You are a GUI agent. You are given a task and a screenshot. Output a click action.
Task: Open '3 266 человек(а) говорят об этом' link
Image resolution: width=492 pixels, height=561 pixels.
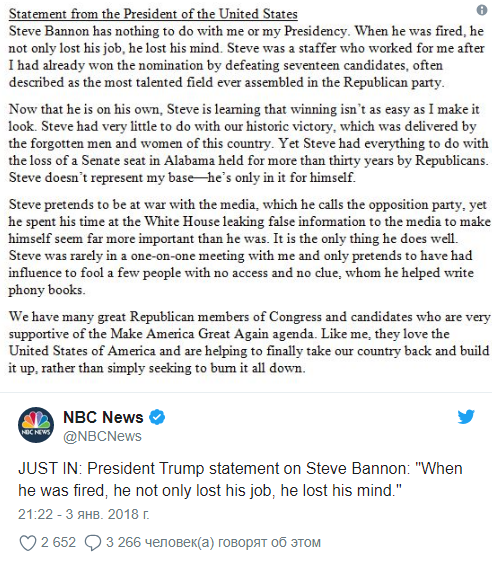pos(213,542)
